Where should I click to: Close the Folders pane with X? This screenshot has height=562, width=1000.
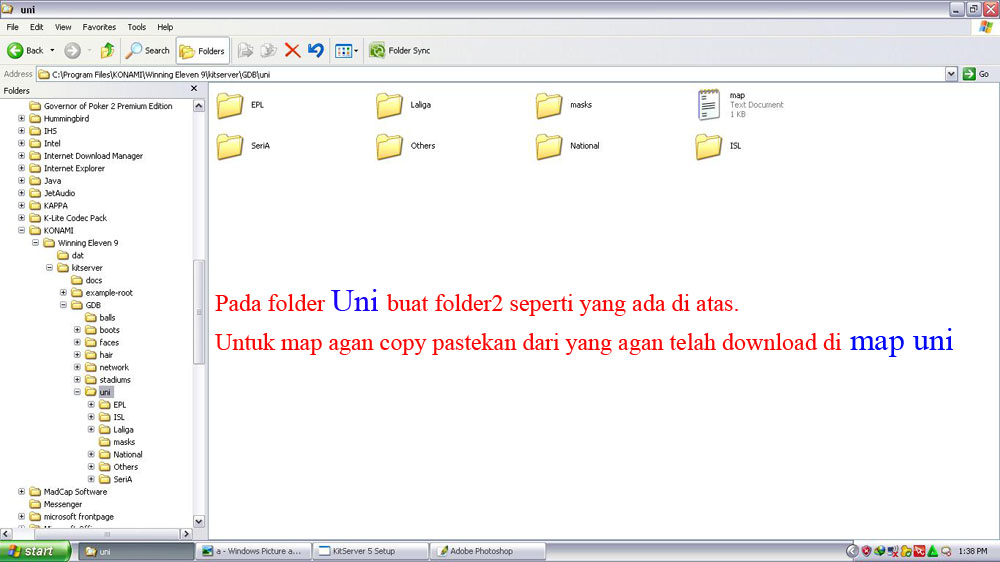(x=194, y=89)
